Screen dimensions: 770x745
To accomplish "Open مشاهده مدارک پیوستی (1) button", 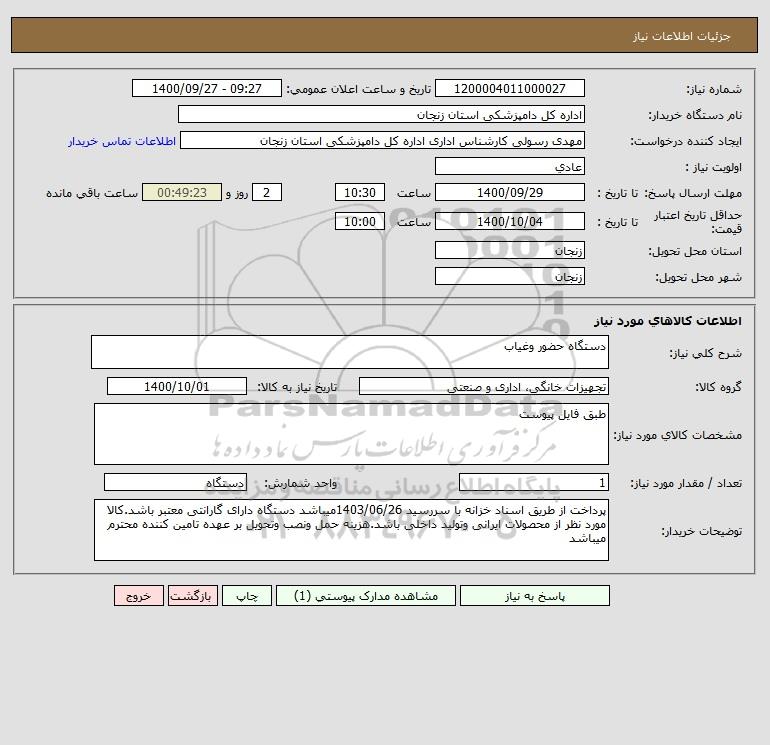I will point(365,596).
